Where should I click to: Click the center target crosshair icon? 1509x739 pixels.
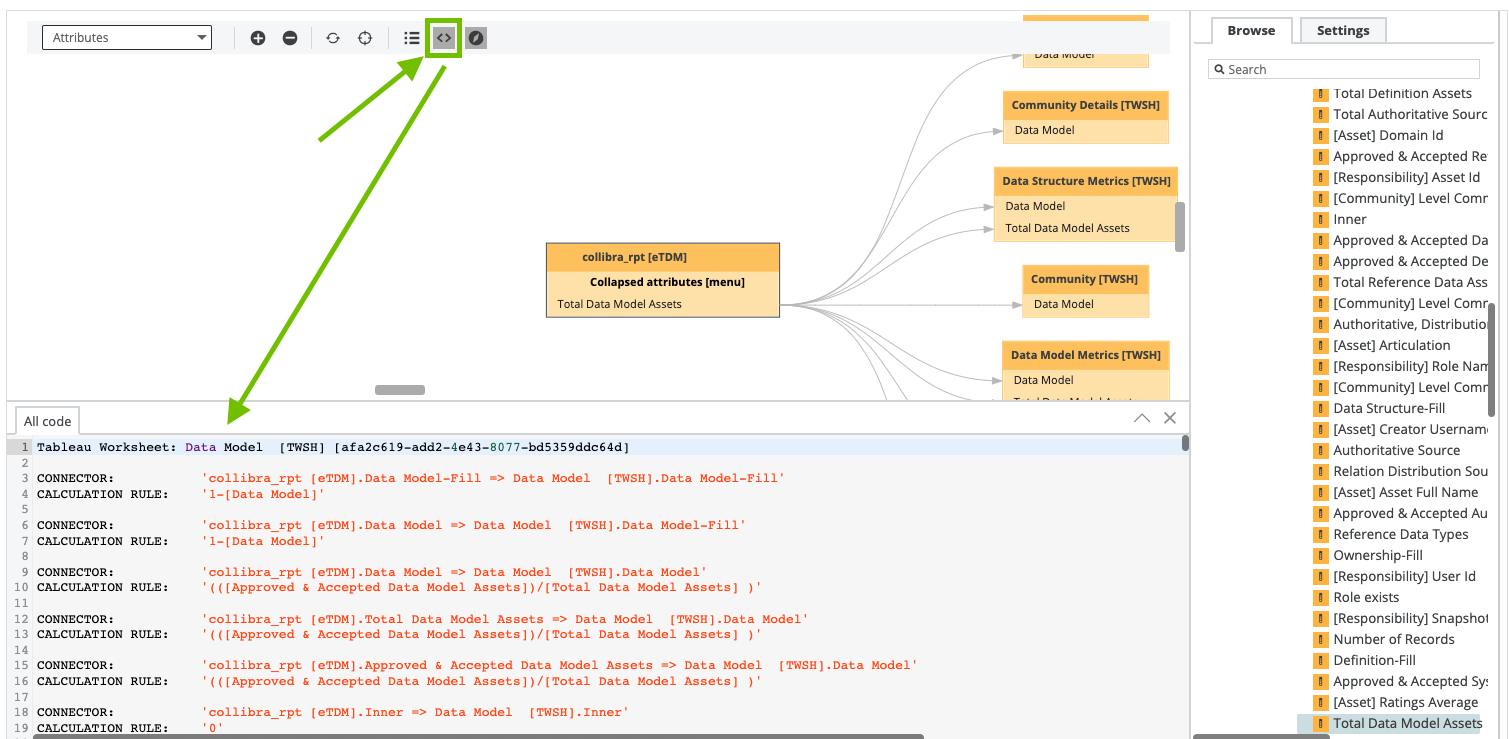point(365,38)
